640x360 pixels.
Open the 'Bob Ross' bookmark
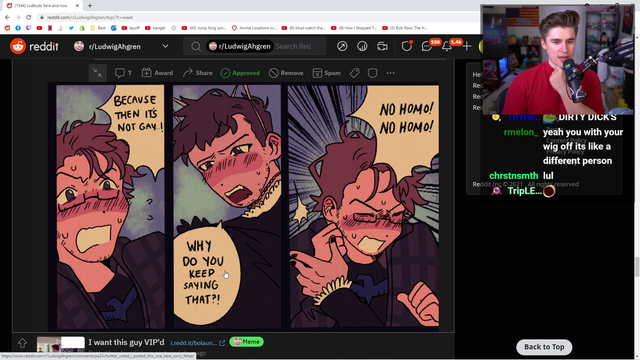[405, 28]
